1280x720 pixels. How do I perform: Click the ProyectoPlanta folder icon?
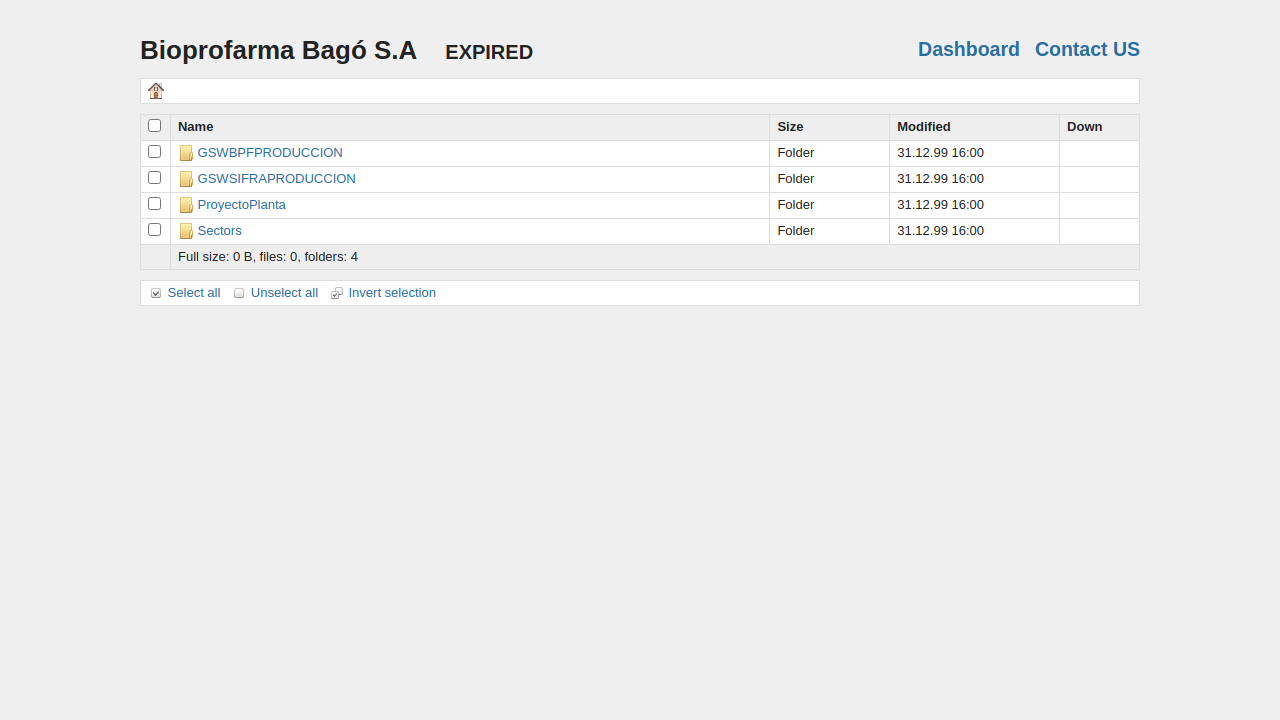click(x=186, y=205)
